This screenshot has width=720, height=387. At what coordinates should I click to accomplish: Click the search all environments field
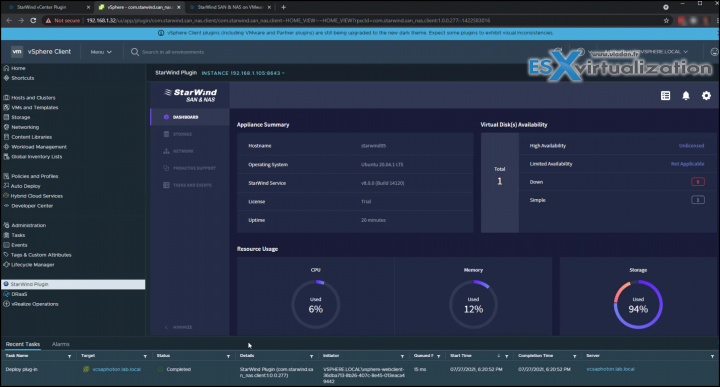coord(173,52)
